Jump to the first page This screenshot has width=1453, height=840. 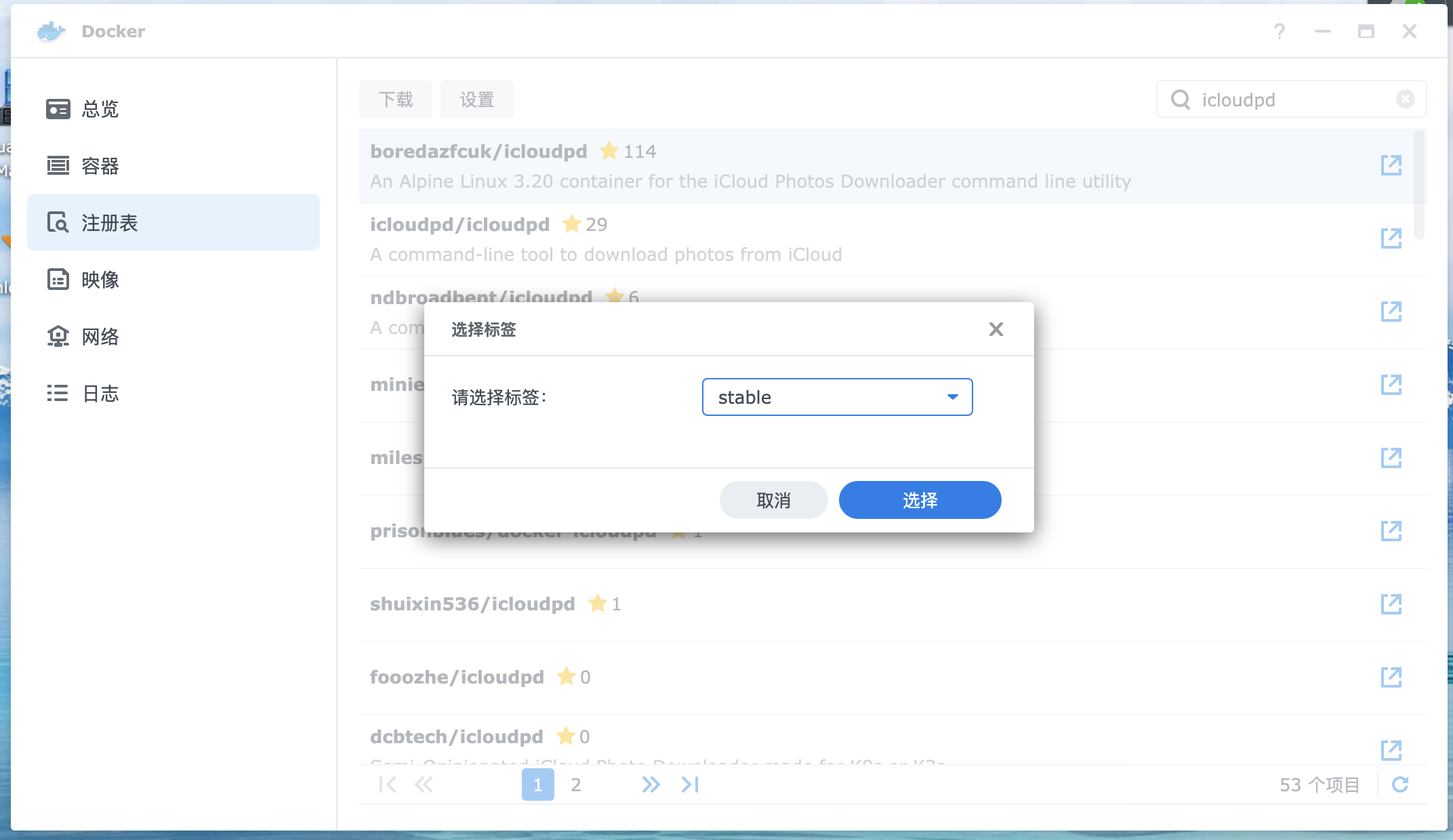click(388, 784)
